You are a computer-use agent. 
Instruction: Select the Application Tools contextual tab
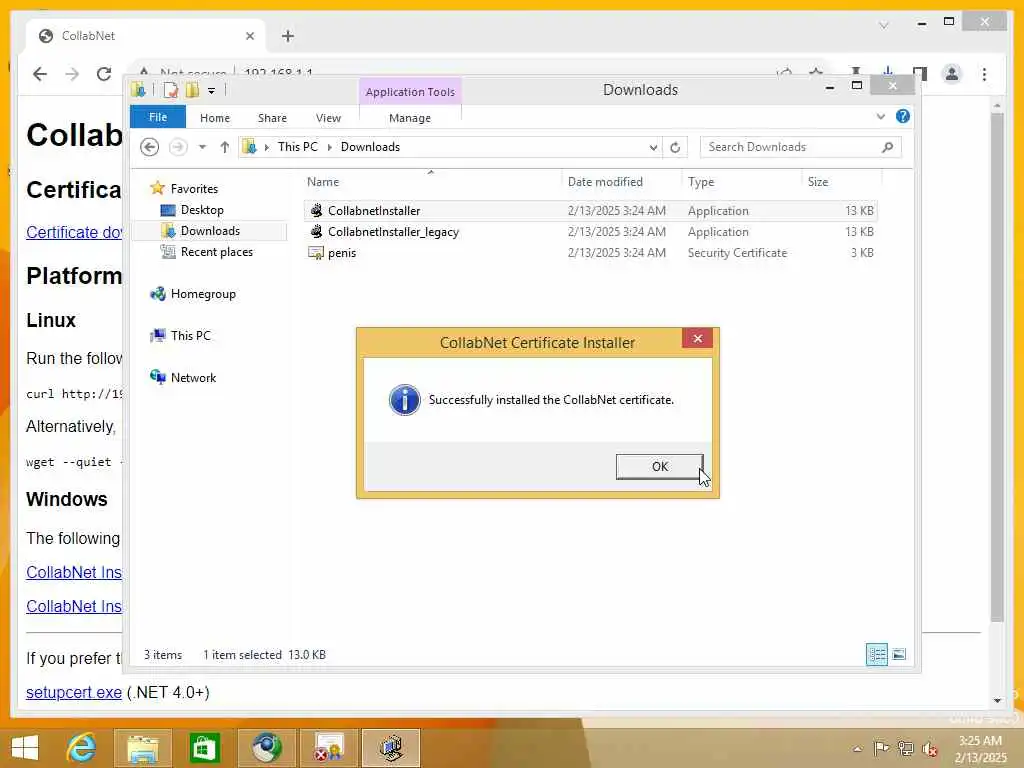pos(410,92)
